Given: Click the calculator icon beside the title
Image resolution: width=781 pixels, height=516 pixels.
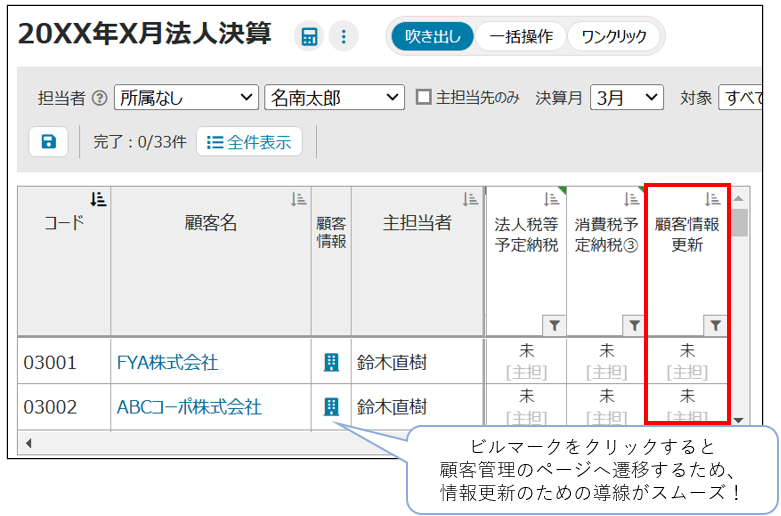Looking at the screenshot, I should (309, 37).
